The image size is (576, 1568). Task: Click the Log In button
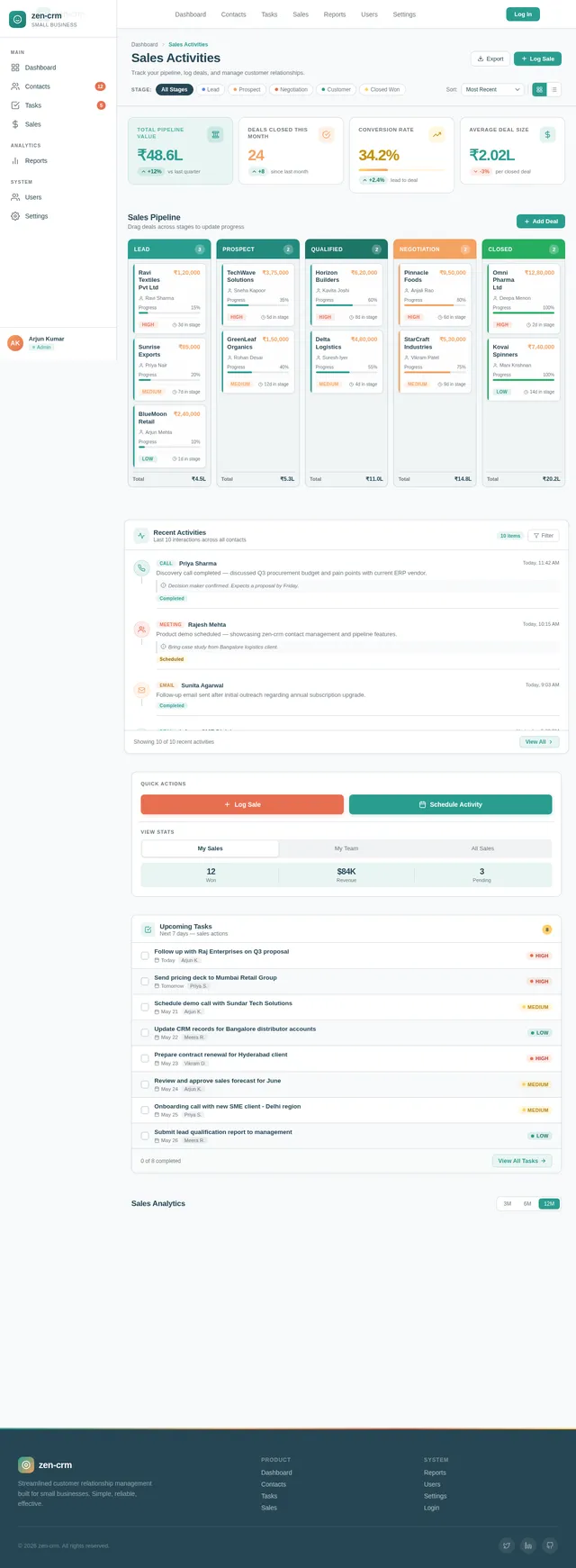click(x=523, y=14)
